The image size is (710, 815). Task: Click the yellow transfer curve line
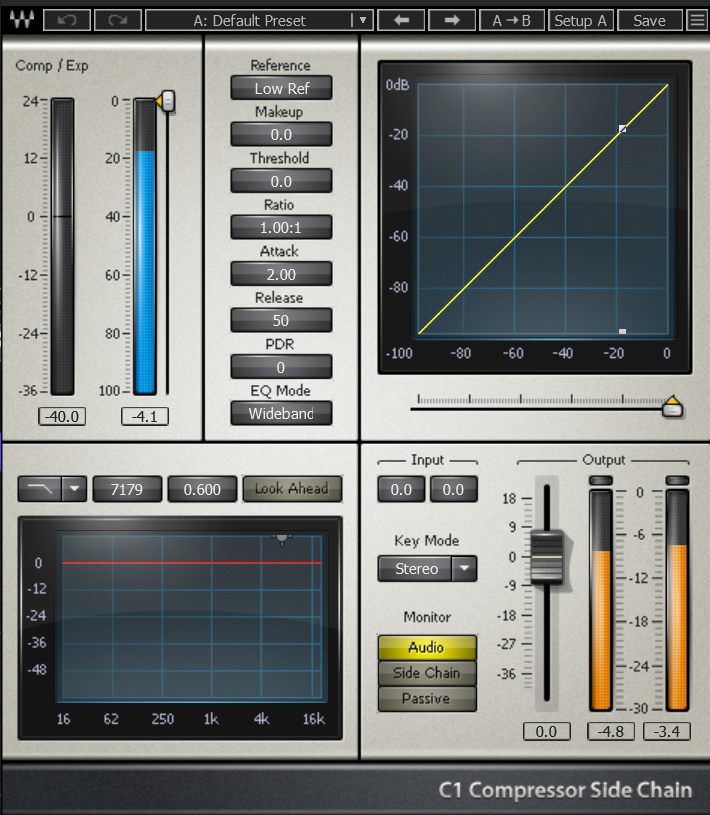(x=543, y=208)
